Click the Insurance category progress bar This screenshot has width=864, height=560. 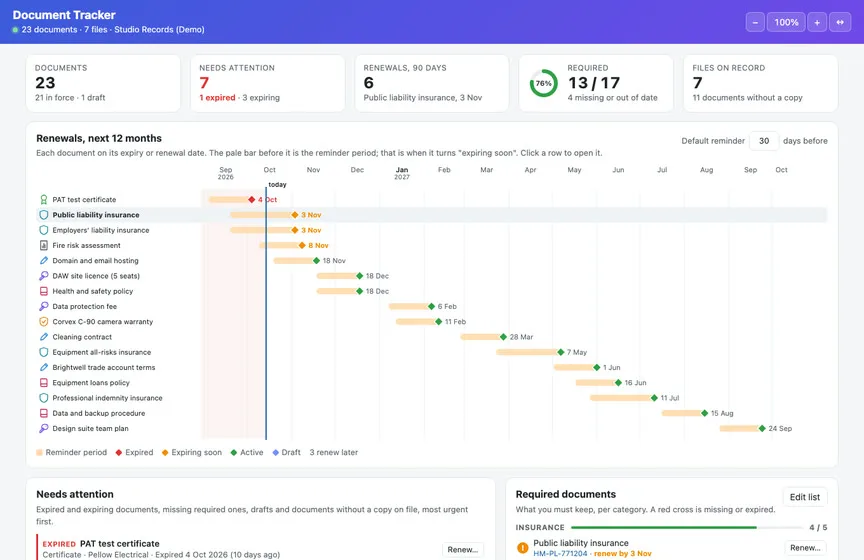(687, 527)
